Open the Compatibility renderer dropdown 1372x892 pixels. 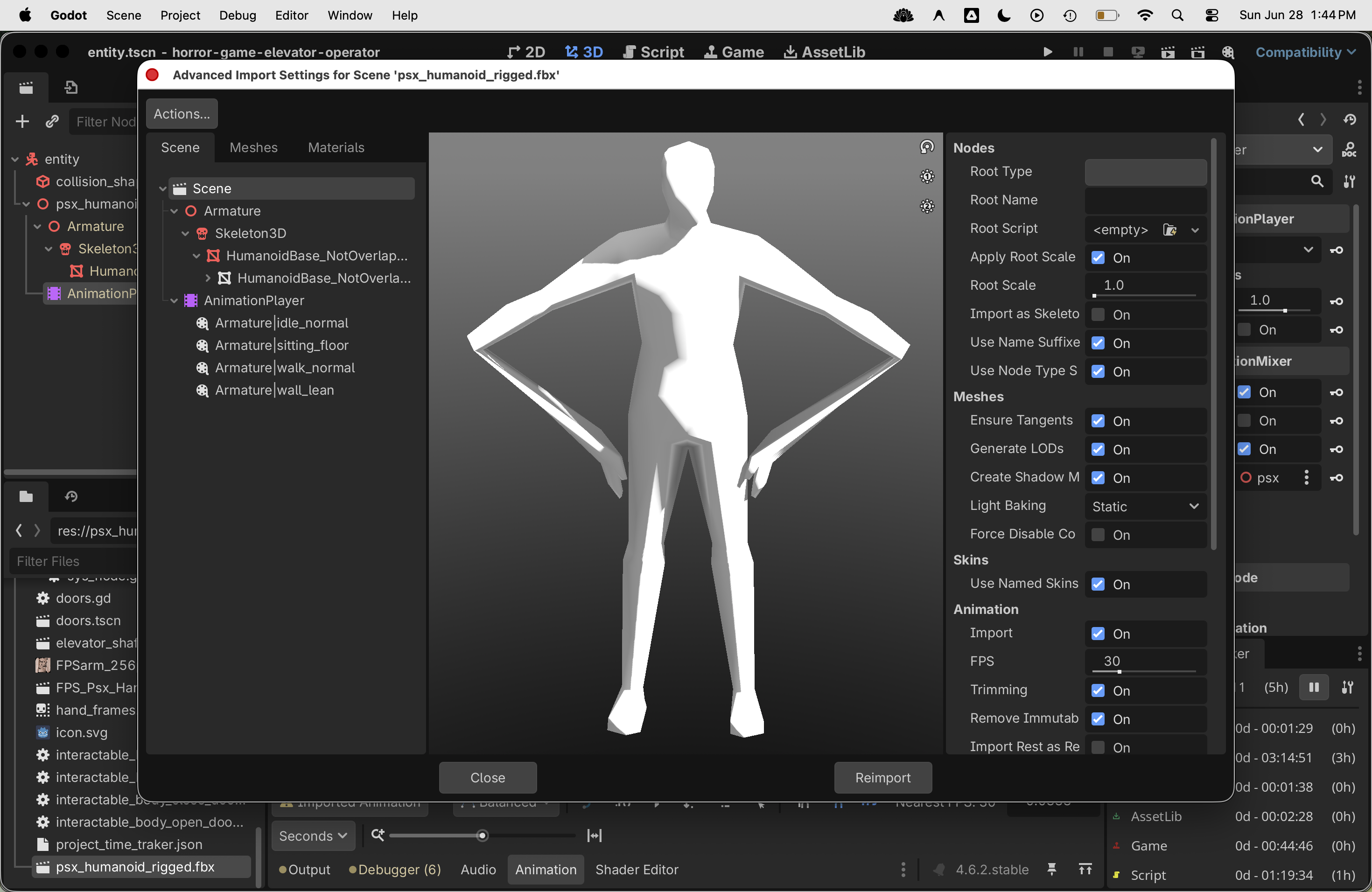[x=1305, y=52]
